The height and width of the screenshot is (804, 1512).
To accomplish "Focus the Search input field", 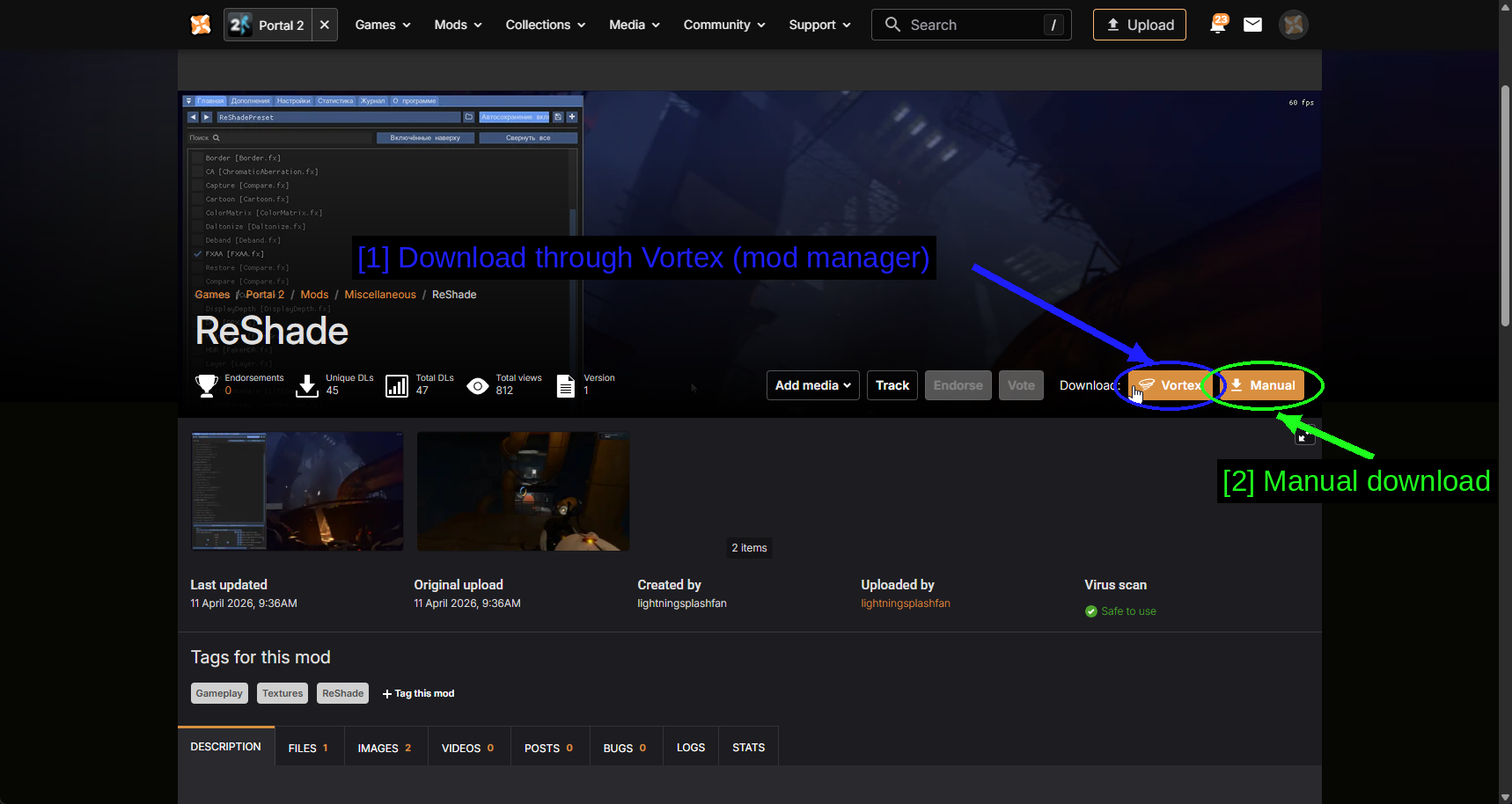I will pyautogui.click(x=972, y=25).
